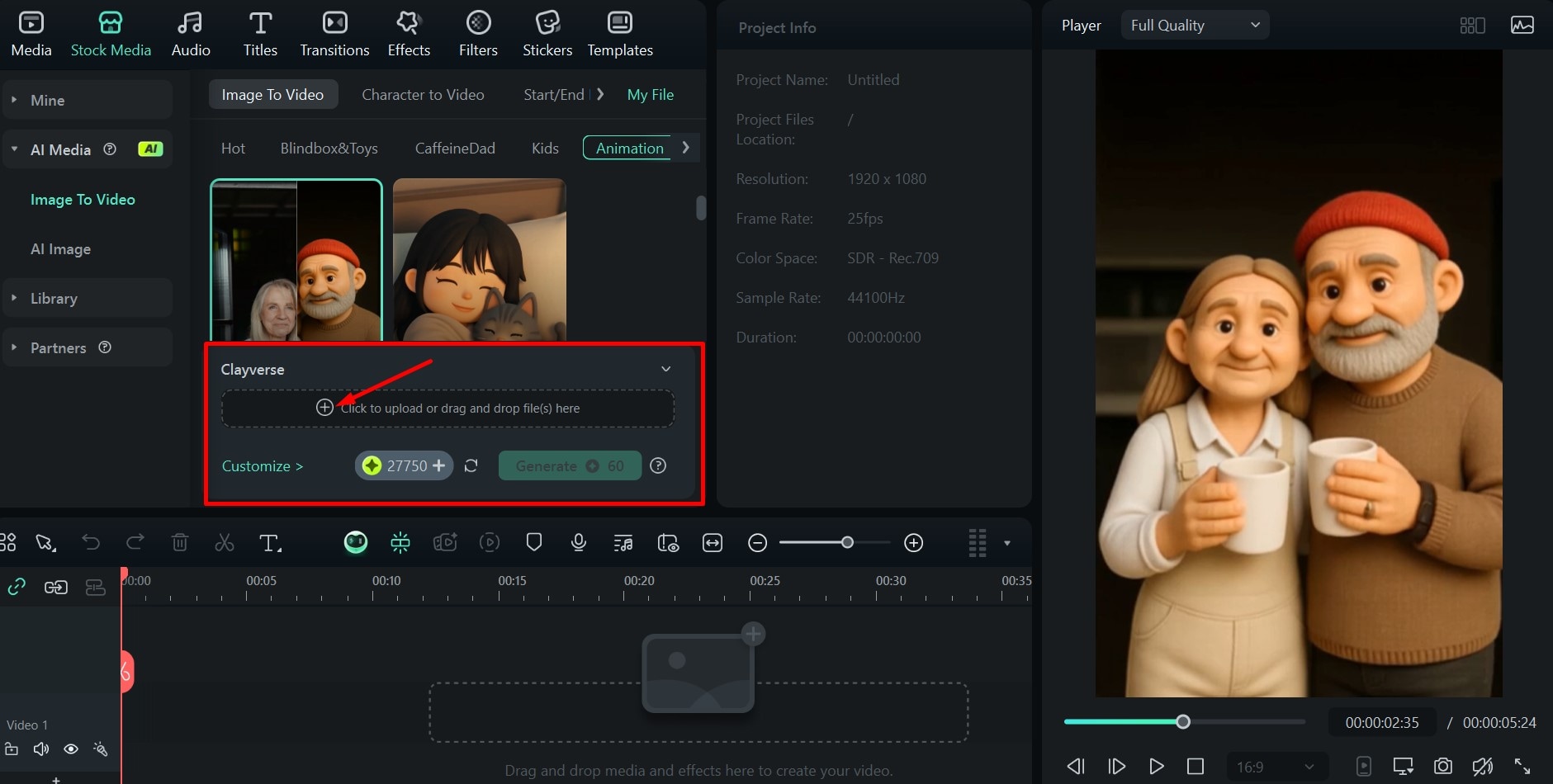The width and height of the screenshot is (1553, 784).
Task: Select the Hot category
Action: 233,149
